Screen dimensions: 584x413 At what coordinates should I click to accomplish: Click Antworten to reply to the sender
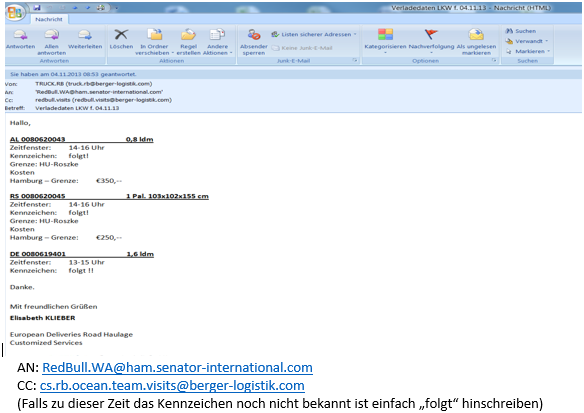pyautogui.click(x=20, y=39)
